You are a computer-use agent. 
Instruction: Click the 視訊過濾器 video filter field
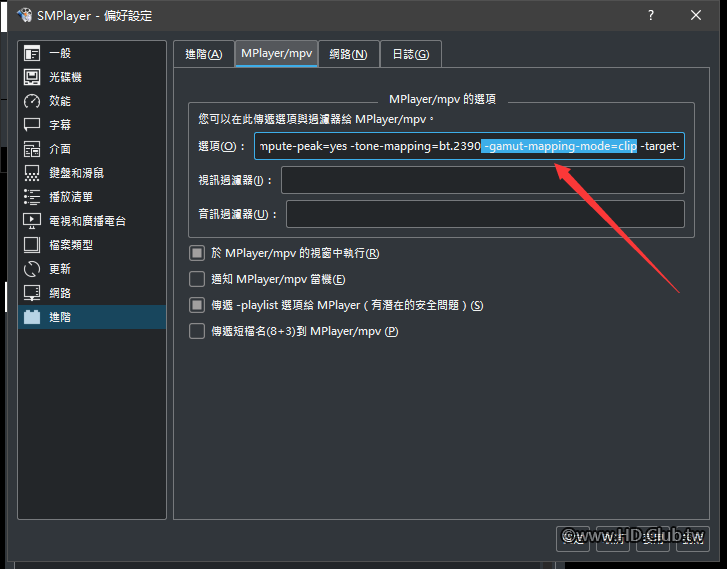pos(483,180)
